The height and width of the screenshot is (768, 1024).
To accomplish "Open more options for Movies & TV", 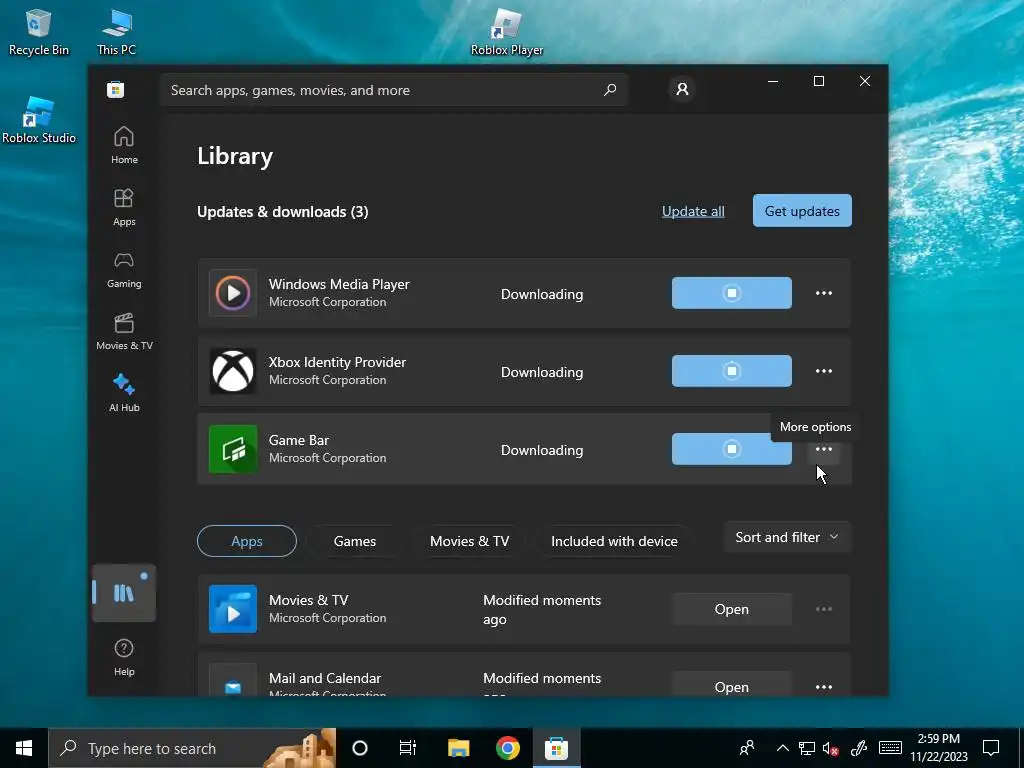I will pyautogui.click(x=824, y=609).
